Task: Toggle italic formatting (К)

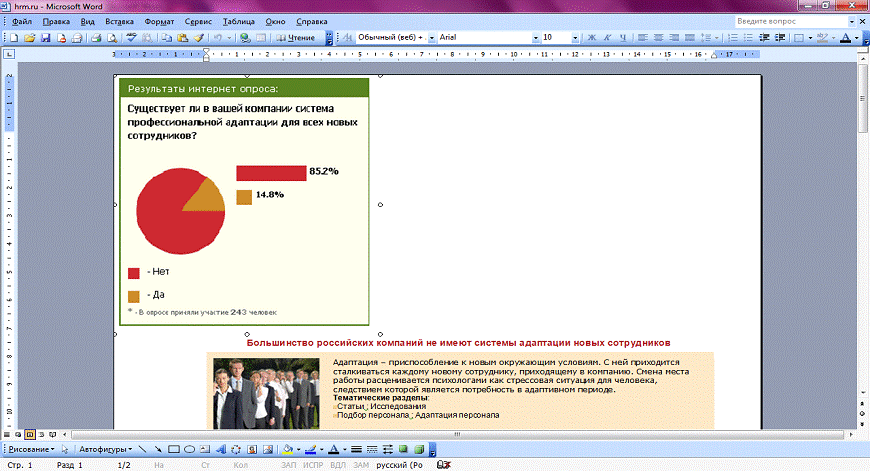Action: coord(606,37)
